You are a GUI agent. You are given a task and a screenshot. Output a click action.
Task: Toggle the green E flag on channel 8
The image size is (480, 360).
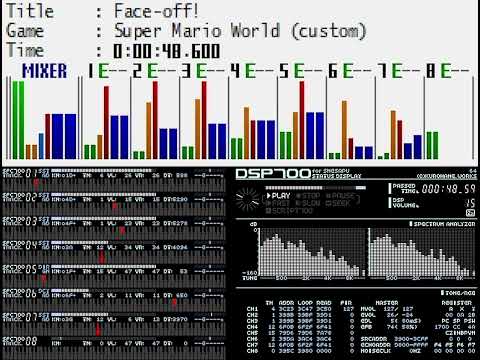446,71
